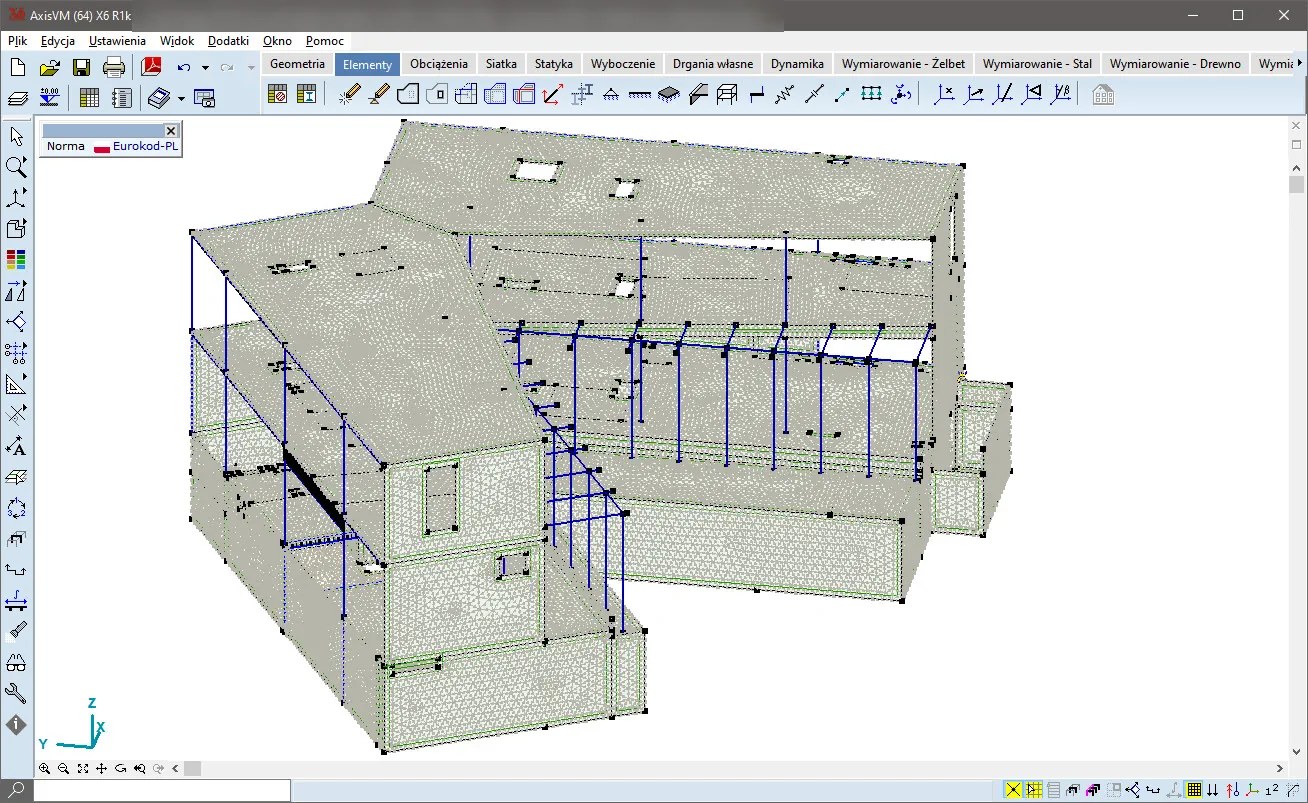
Task: Toggle the numbering 1² status button
Action: pyautogui.click(x=1271, y=790)
